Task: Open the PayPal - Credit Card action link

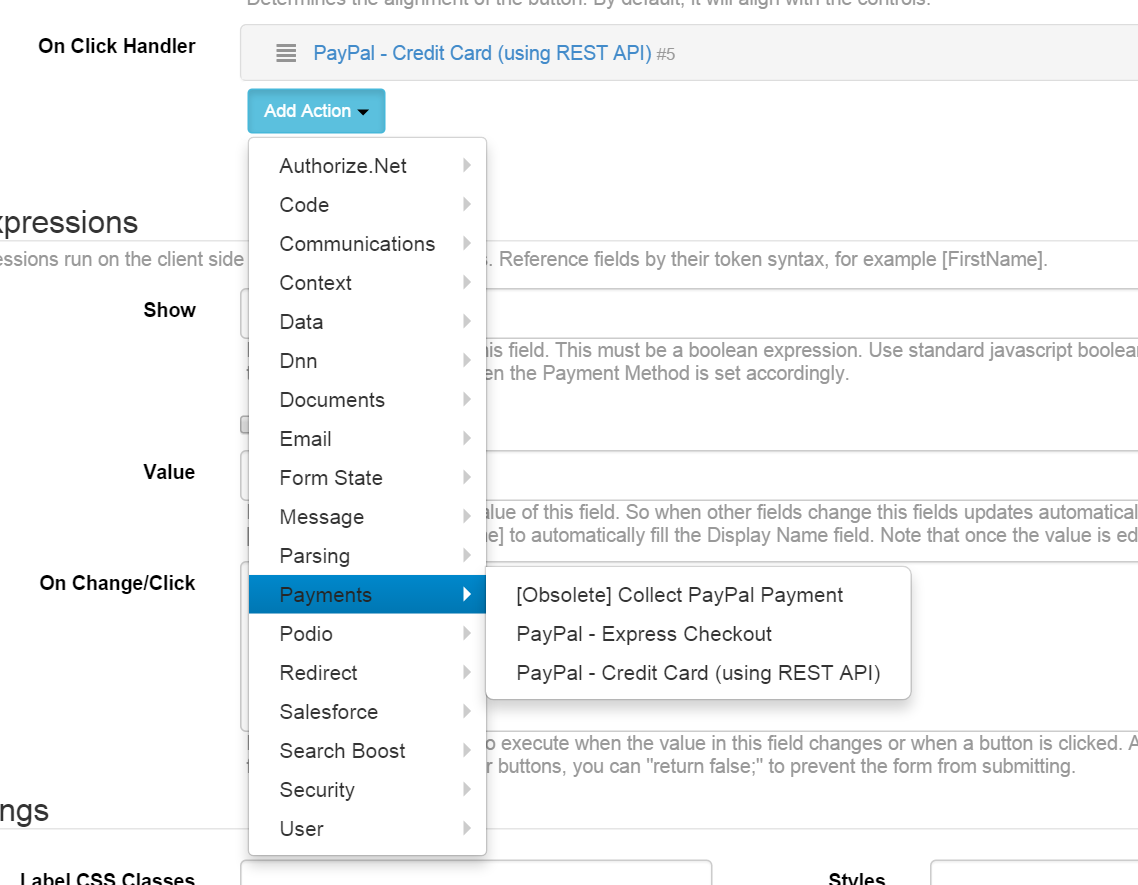Action: pos(486,54)
